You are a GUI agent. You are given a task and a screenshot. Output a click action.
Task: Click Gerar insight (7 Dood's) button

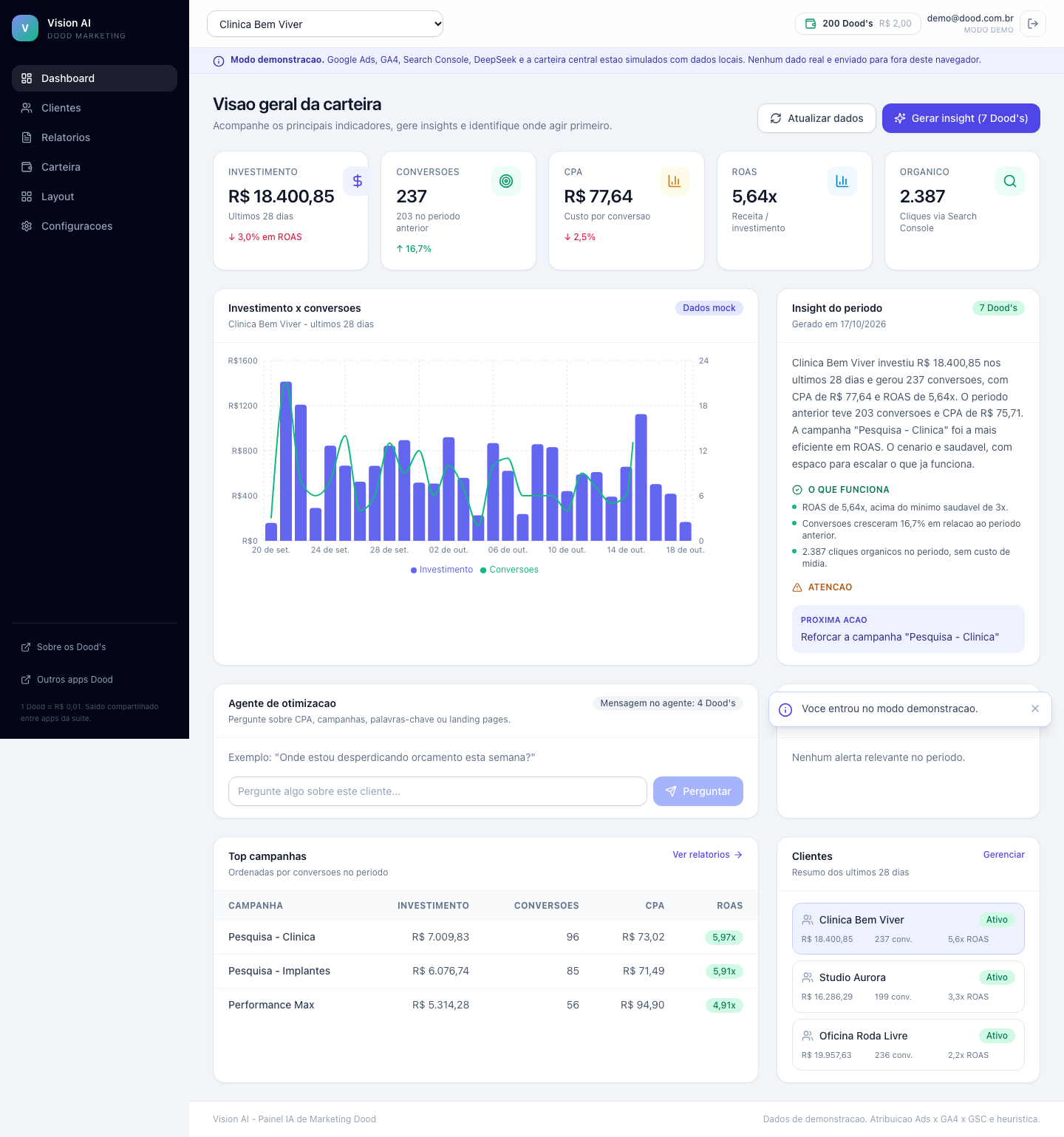[961, 118]
